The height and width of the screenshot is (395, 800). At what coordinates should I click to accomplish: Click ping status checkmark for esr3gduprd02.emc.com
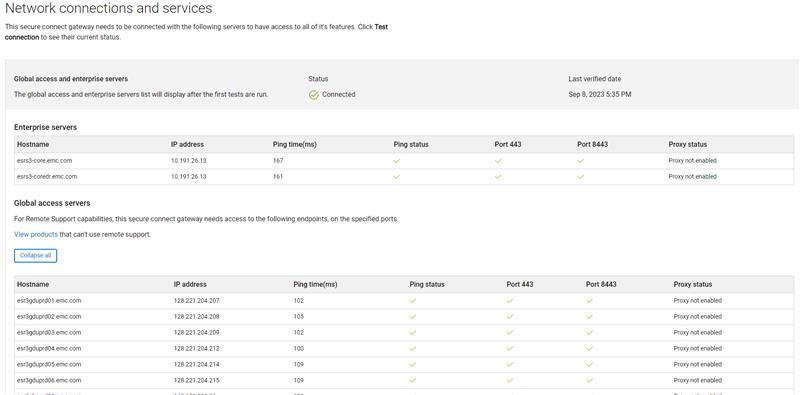coord(413,317)
